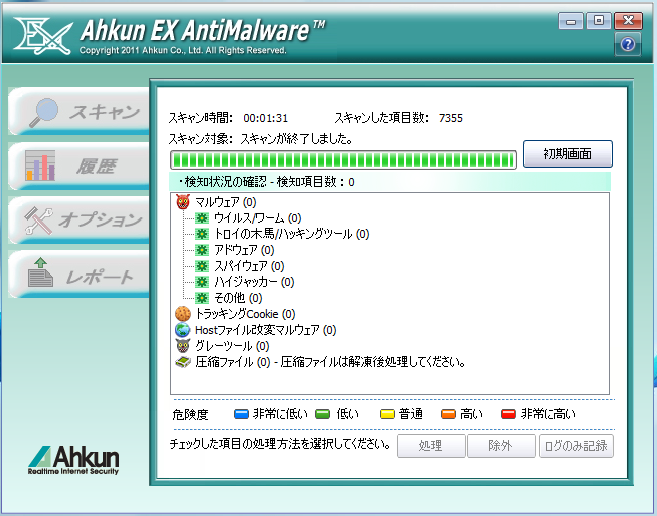
Task: Click the green icon beside その他
Action: (x=202, y=298)
